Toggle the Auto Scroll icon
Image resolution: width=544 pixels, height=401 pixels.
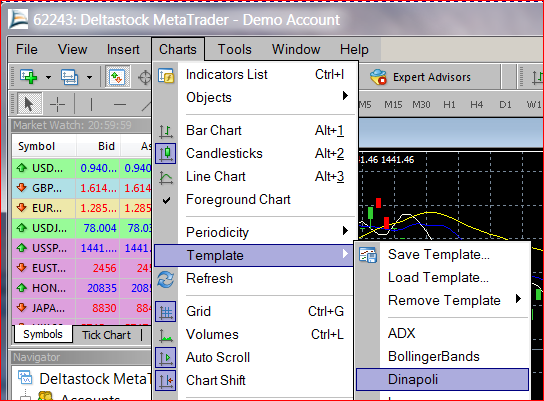pyautogui.click(x=166, y=357)
